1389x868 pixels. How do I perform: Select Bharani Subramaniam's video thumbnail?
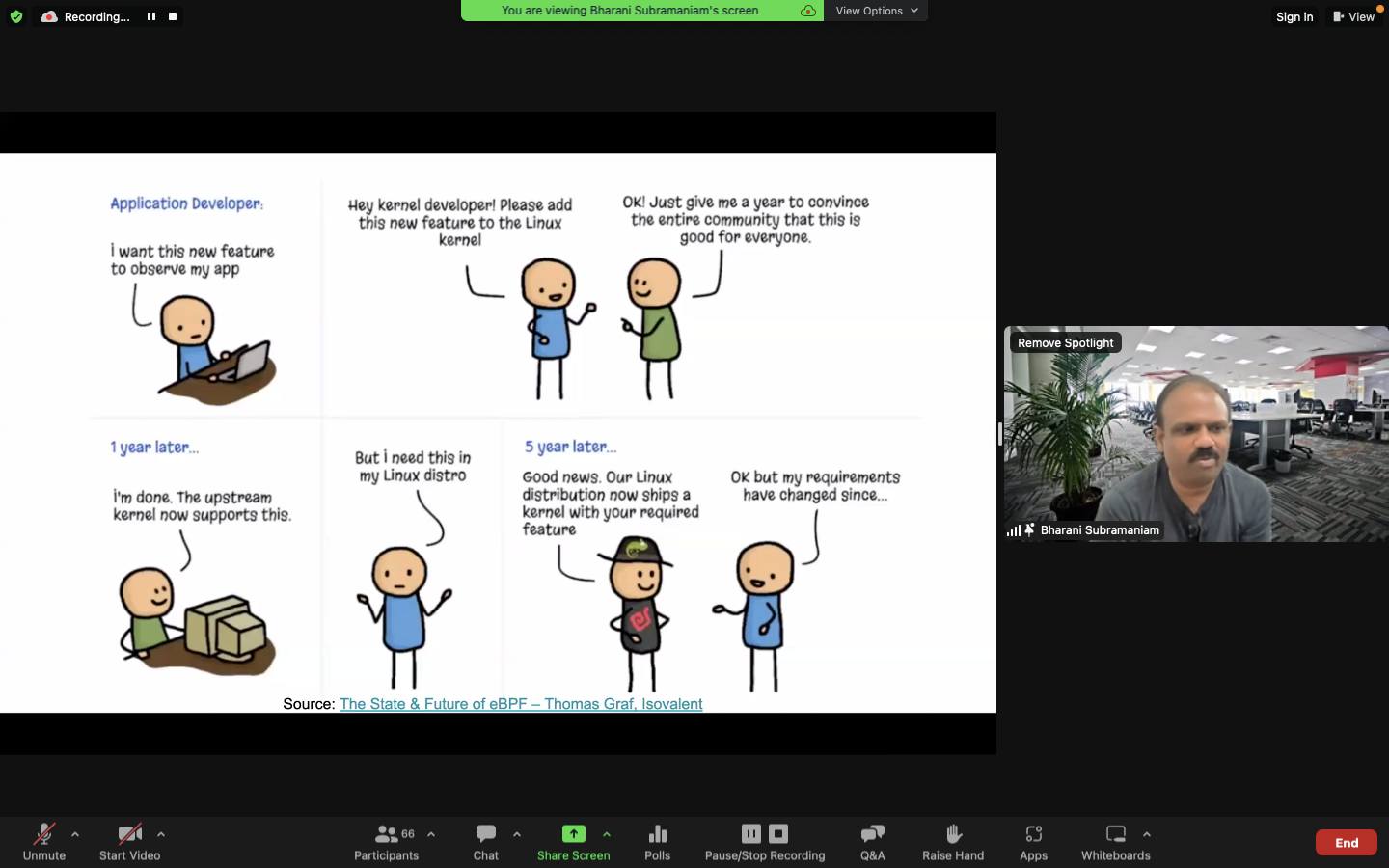point(1196,434)
